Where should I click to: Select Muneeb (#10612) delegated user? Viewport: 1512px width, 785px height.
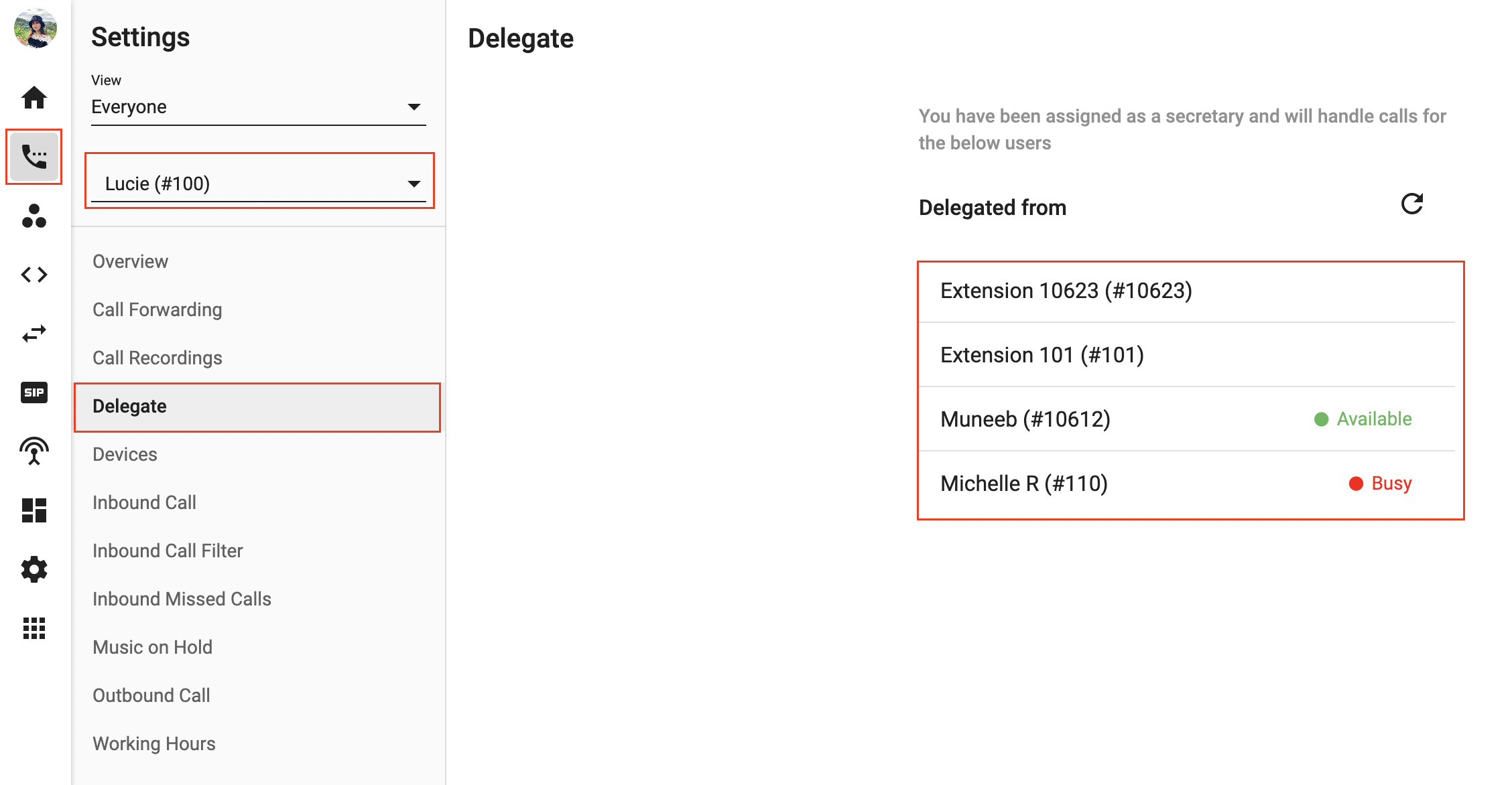(1187, 419)
